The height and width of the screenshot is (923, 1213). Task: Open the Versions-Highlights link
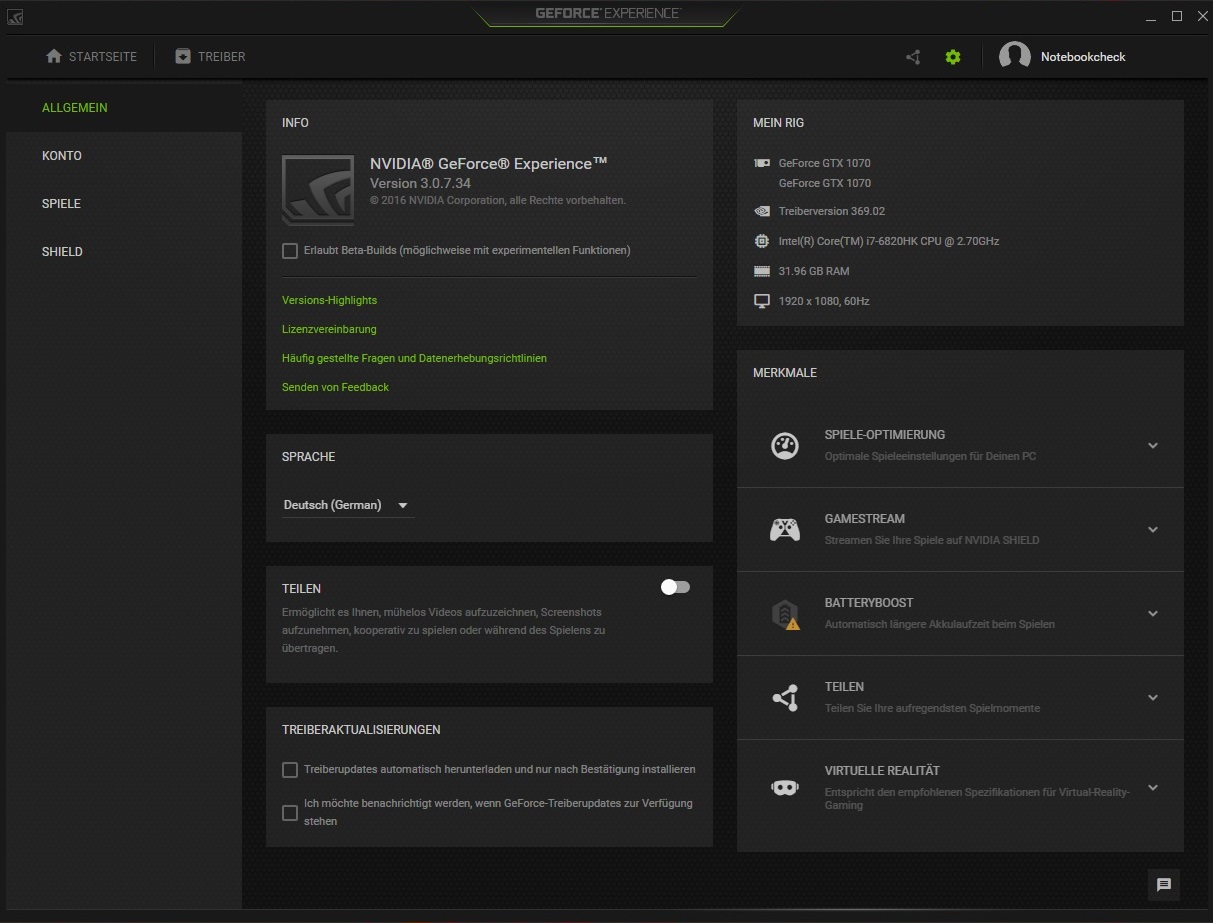(329, 301)
